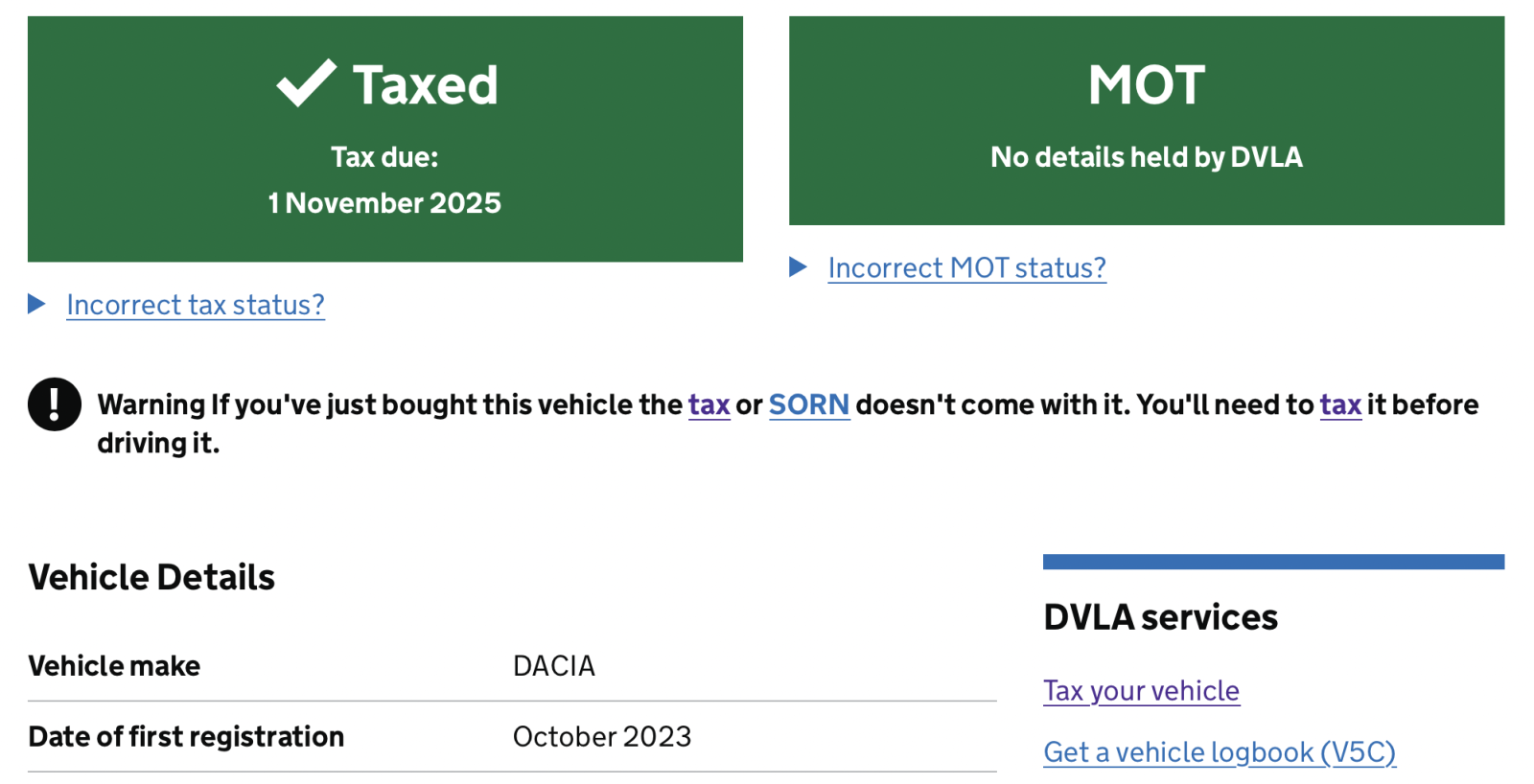This screenshot has height=784, width=1534.
Task: Click the Vehicle Details heading
Action: pyautogui.click(x=151, y=578)
